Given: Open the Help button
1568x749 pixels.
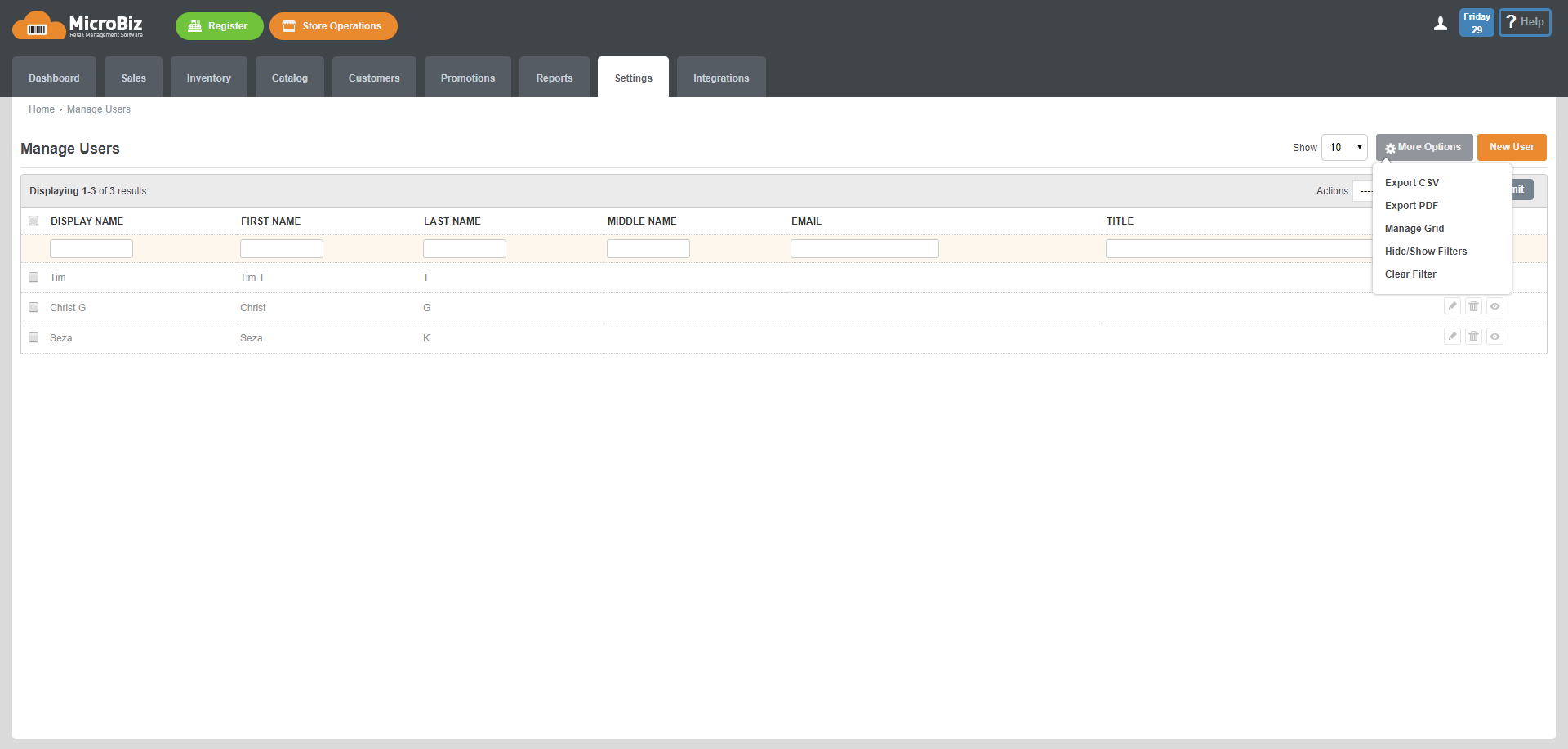Looking at the screenshot, I should click(x=1525, y=22).
